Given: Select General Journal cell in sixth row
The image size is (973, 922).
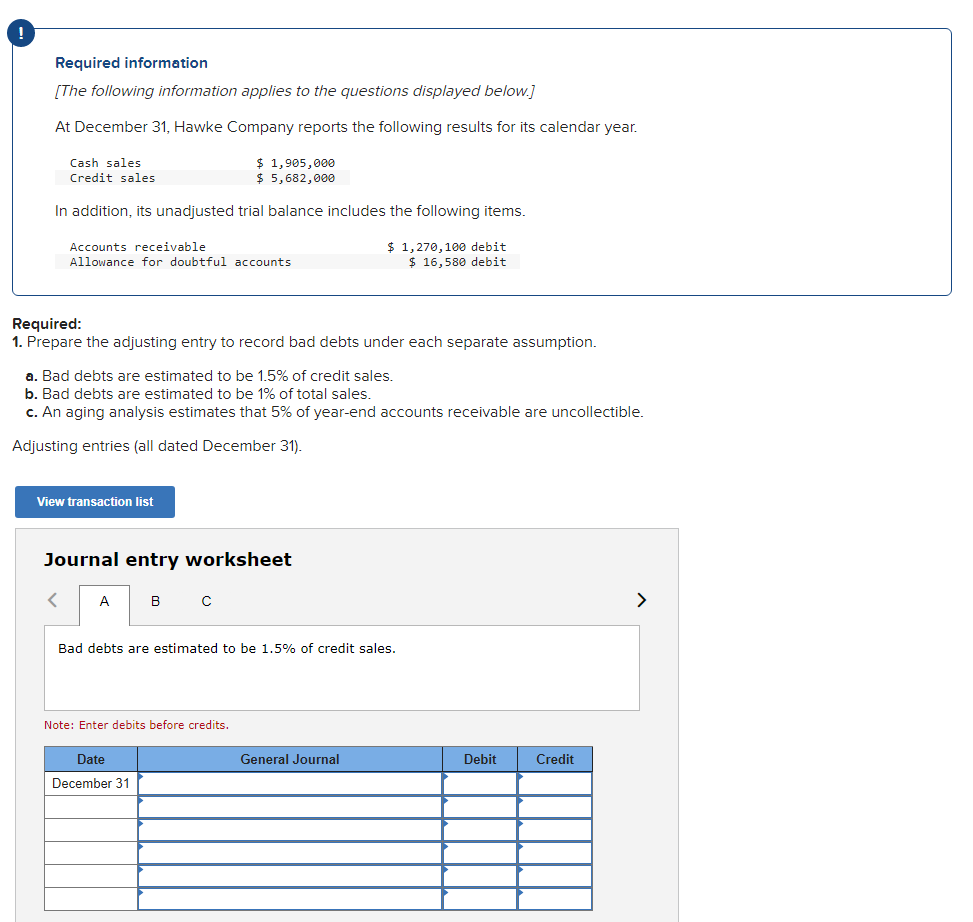Looking at the screenshot, I should coord(290,899).
